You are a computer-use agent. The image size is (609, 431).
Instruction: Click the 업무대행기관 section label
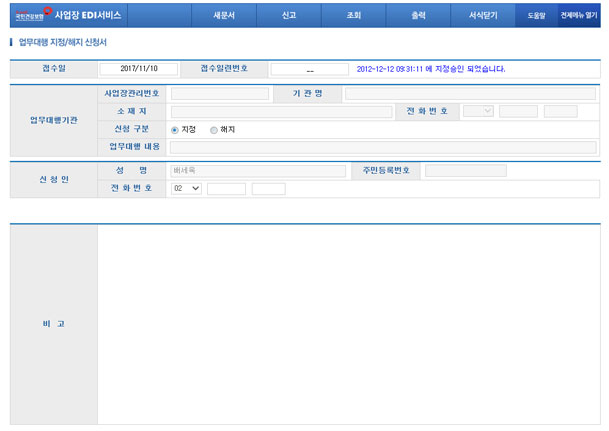54,120
